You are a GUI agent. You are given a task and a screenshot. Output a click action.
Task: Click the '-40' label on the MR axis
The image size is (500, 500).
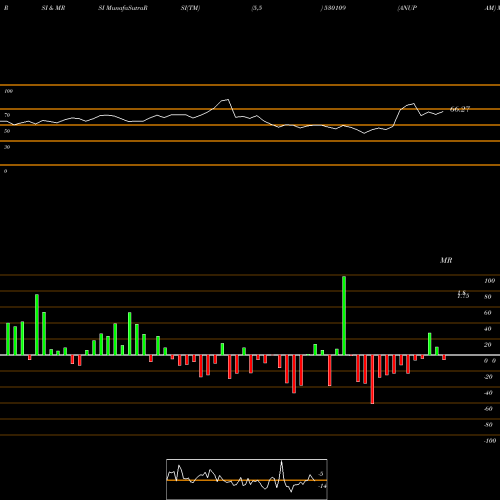[x=488, y=393]
